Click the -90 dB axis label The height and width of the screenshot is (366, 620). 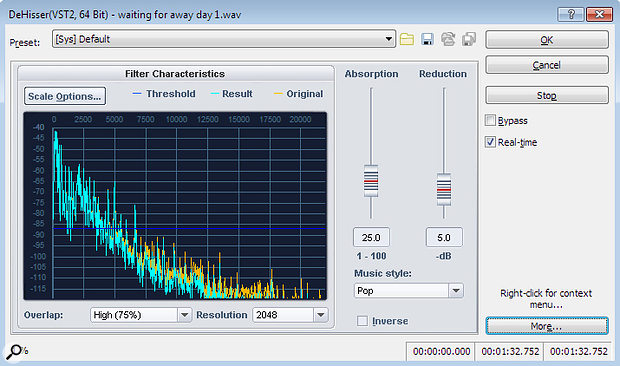pos(38,234)
